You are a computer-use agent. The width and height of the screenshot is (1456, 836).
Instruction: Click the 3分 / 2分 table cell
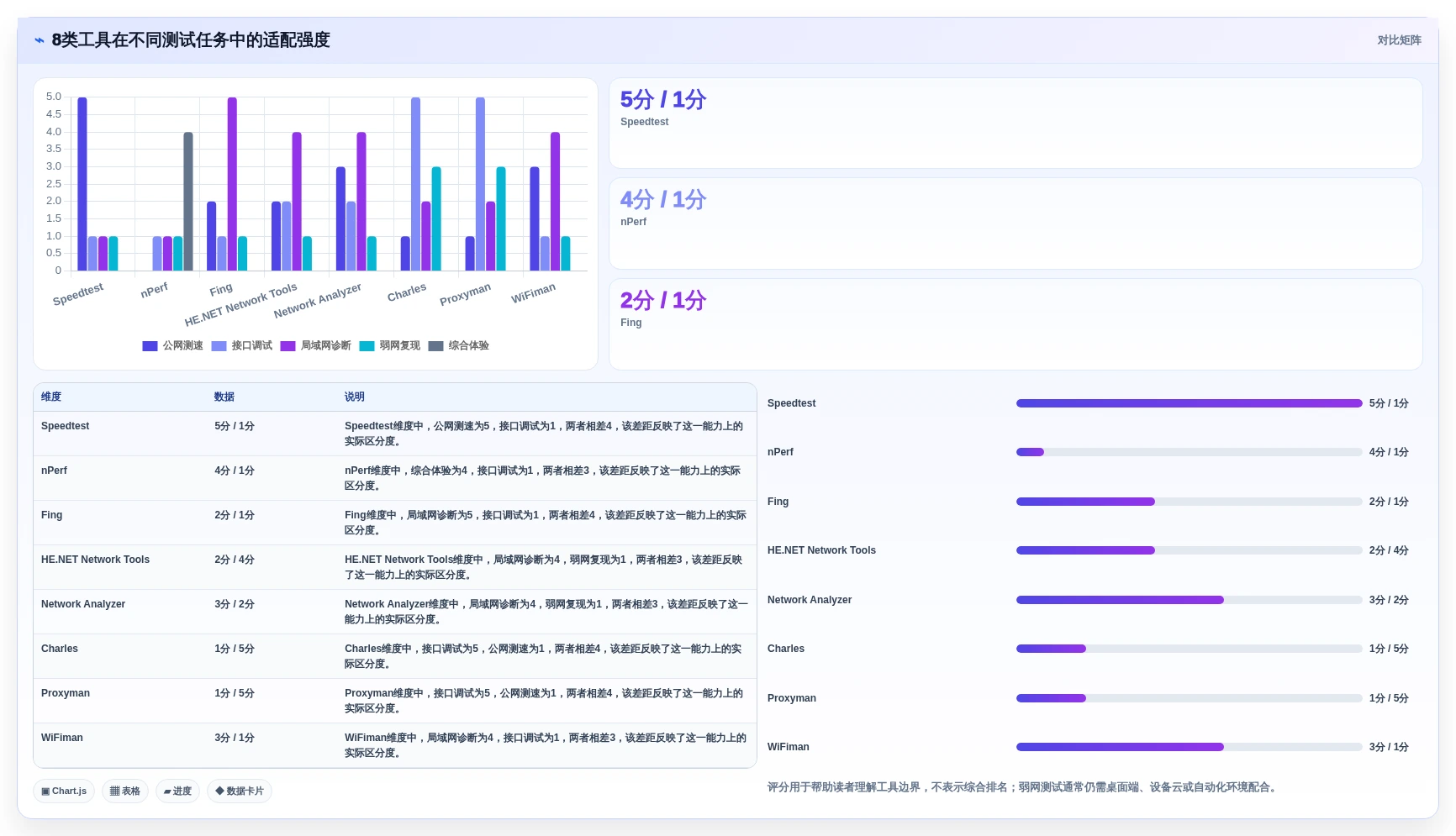click(235, 604)
